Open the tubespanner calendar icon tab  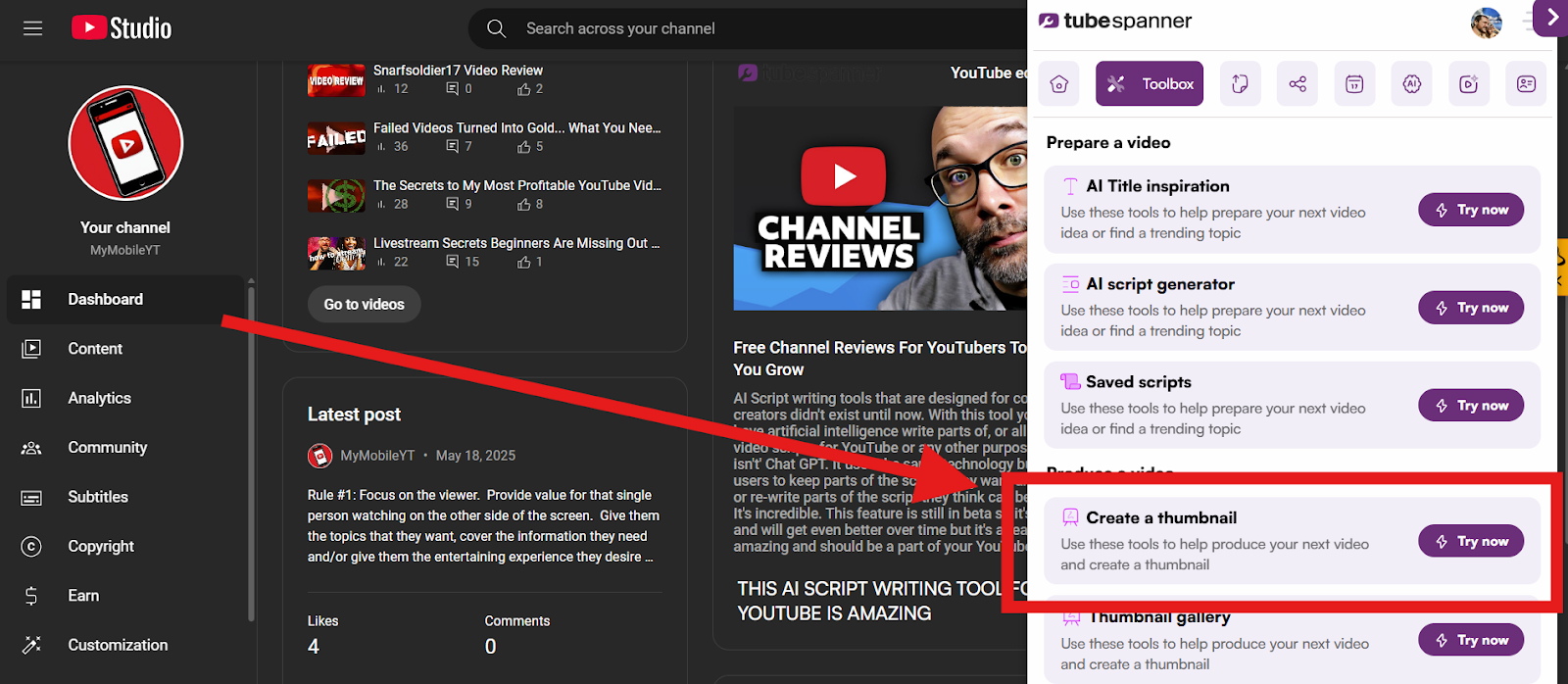click(1354, 84)
